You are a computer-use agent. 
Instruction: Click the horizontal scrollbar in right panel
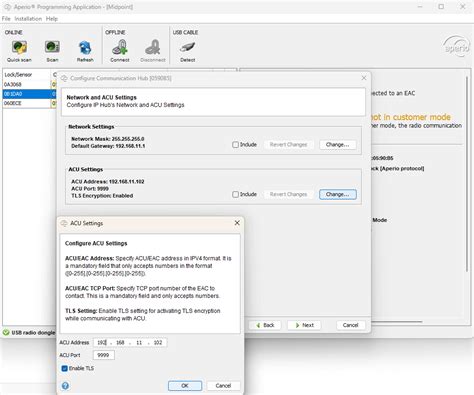[397, 322]
